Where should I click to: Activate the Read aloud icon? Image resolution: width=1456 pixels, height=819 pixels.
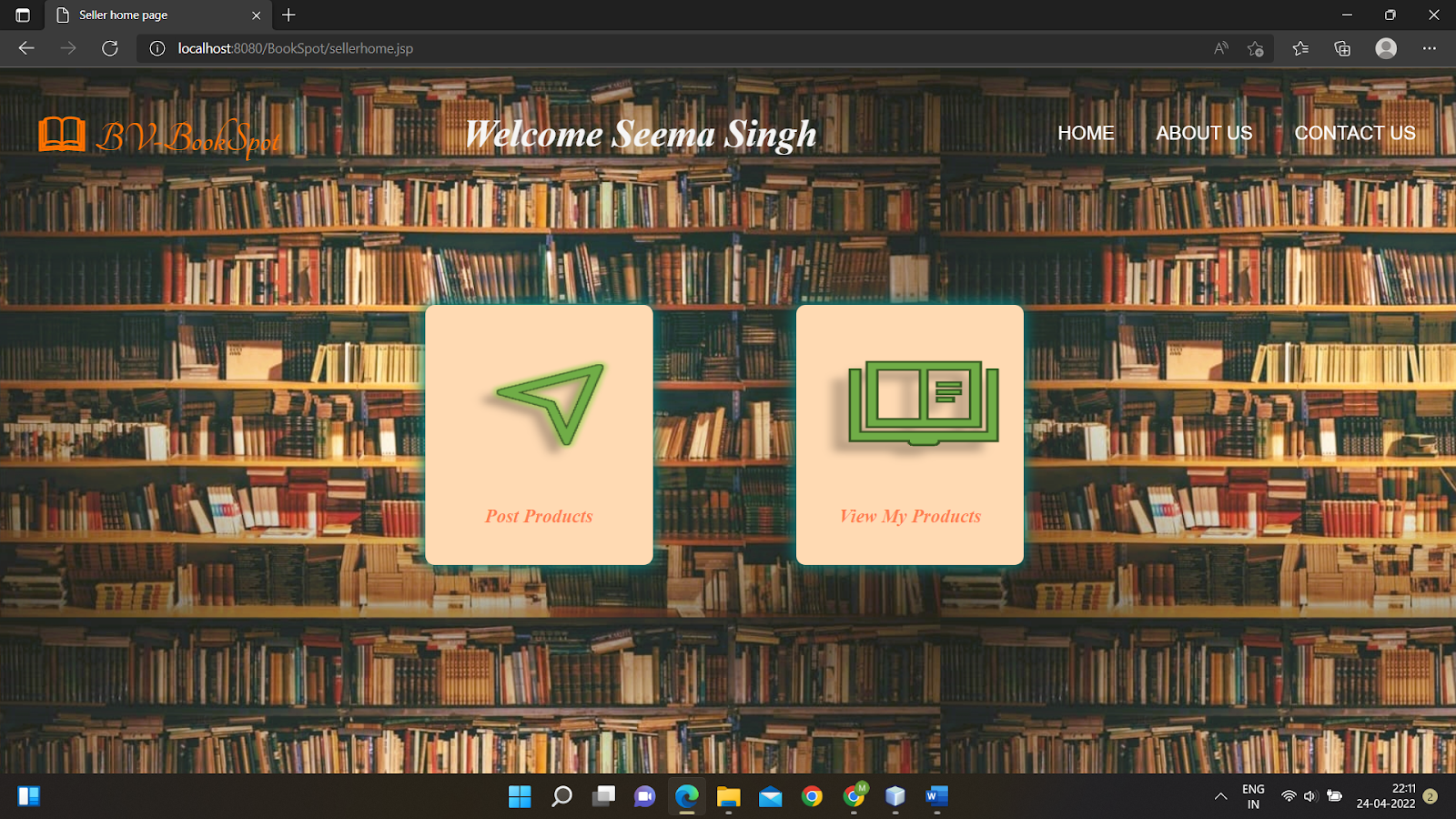[x=1221, y=48]
